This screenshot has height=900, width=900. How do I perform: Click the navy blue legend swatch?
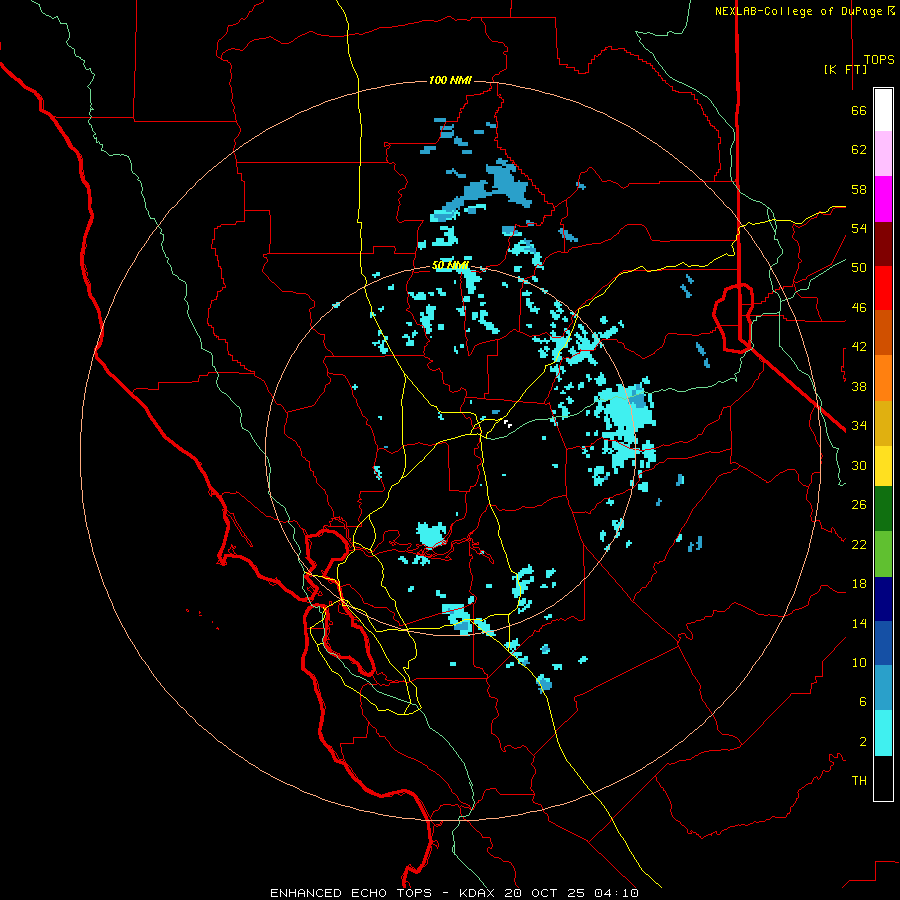click(x=883, y=599)
